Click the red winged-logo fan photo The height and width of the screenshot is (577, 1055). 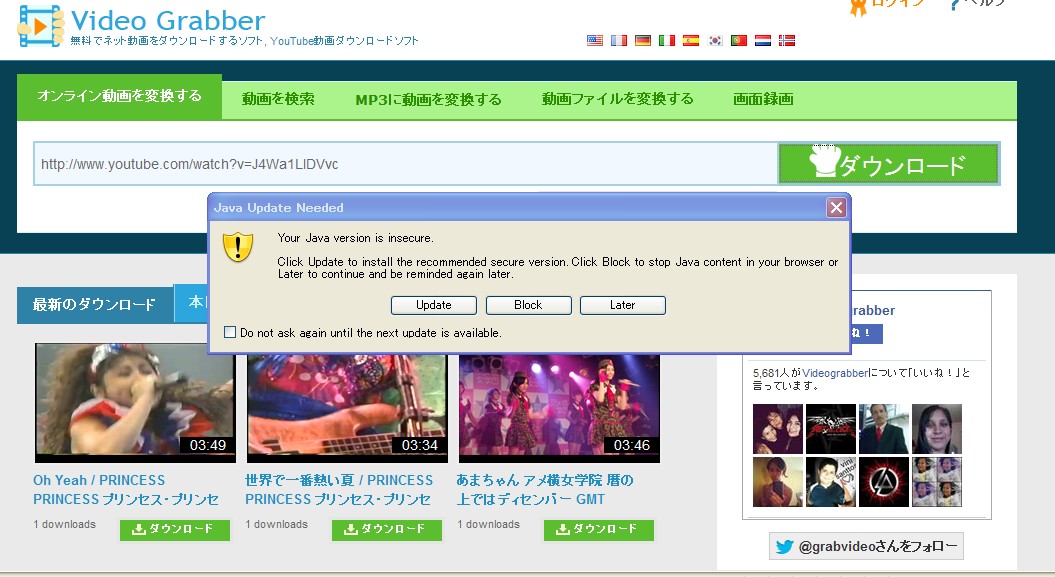coord(831,429)
